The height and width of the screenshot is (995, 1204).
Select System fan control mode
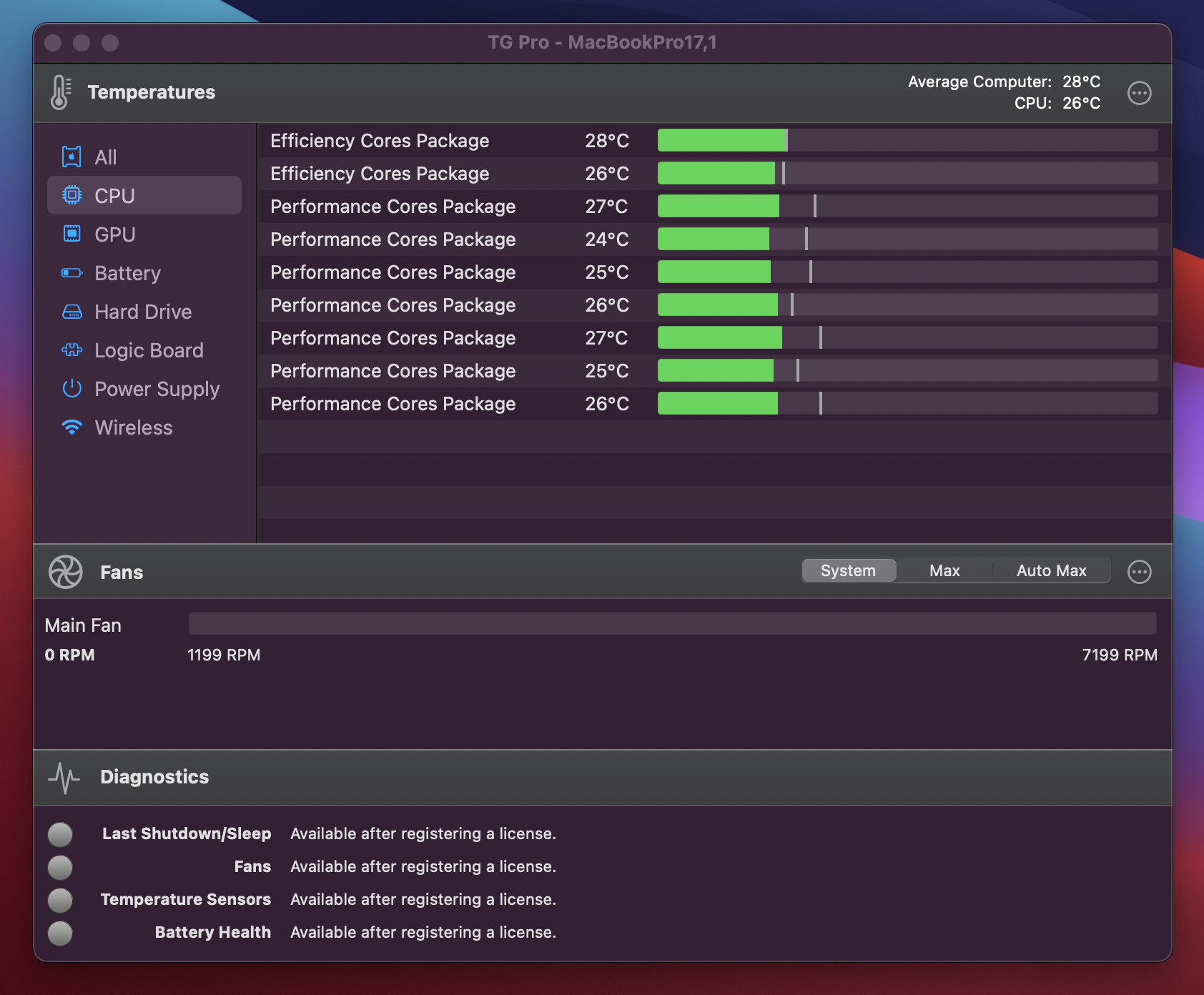coord(849,570)
